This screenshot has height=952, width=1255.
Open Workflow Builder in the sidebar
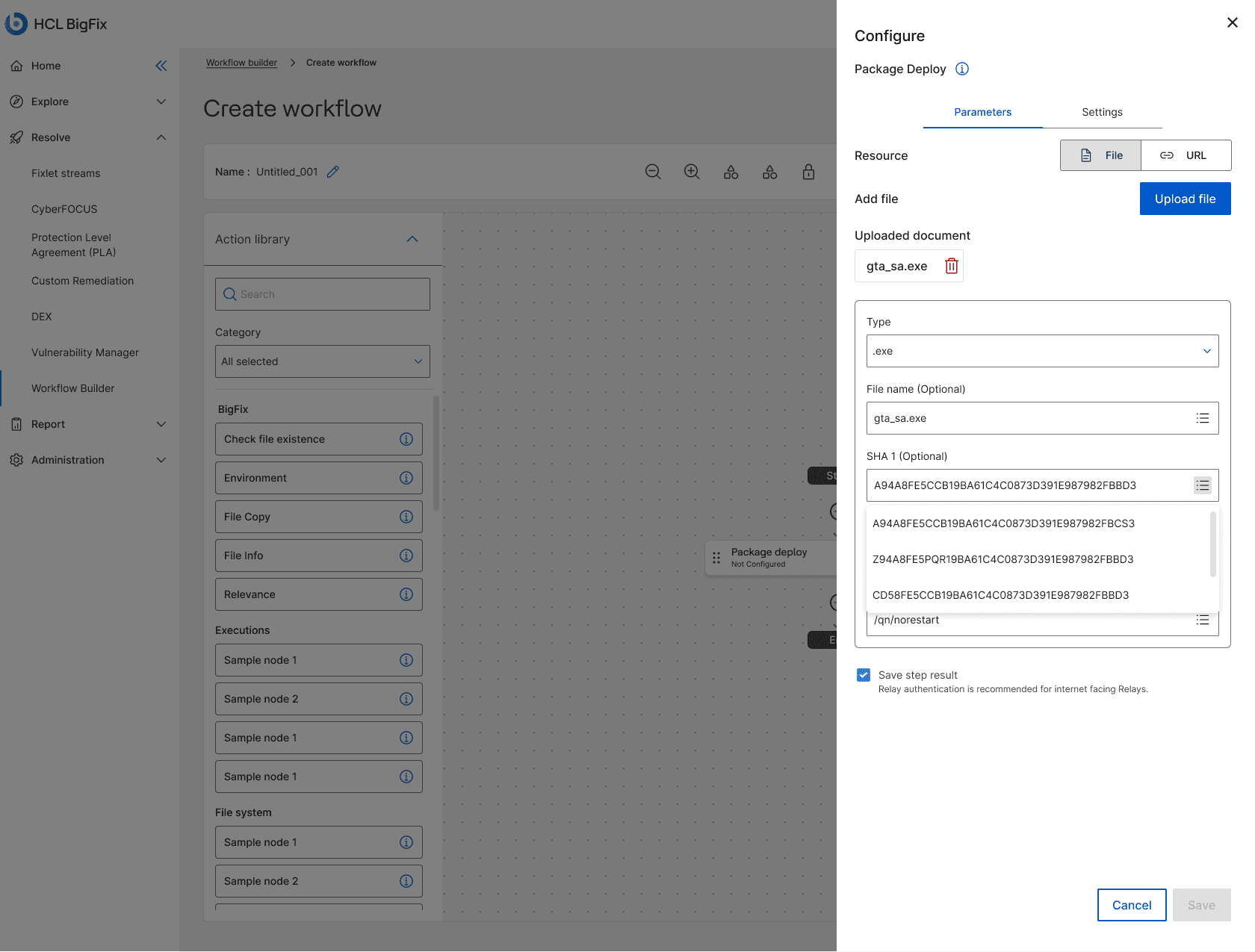[x=73, y=388]
